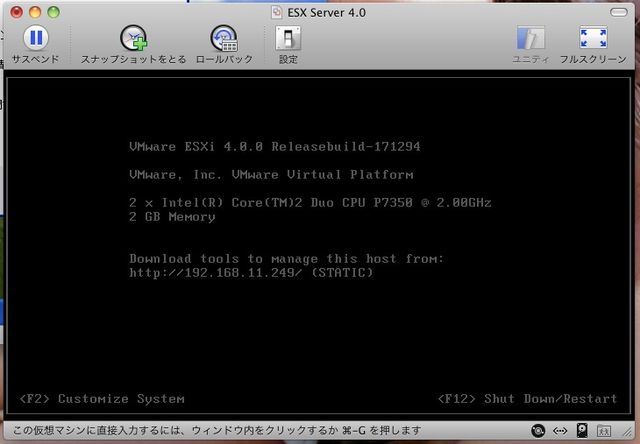Click the ESX Server 4.0 title document icon
The width and height of the screenshot is (640, 444).
pos(276,12)
